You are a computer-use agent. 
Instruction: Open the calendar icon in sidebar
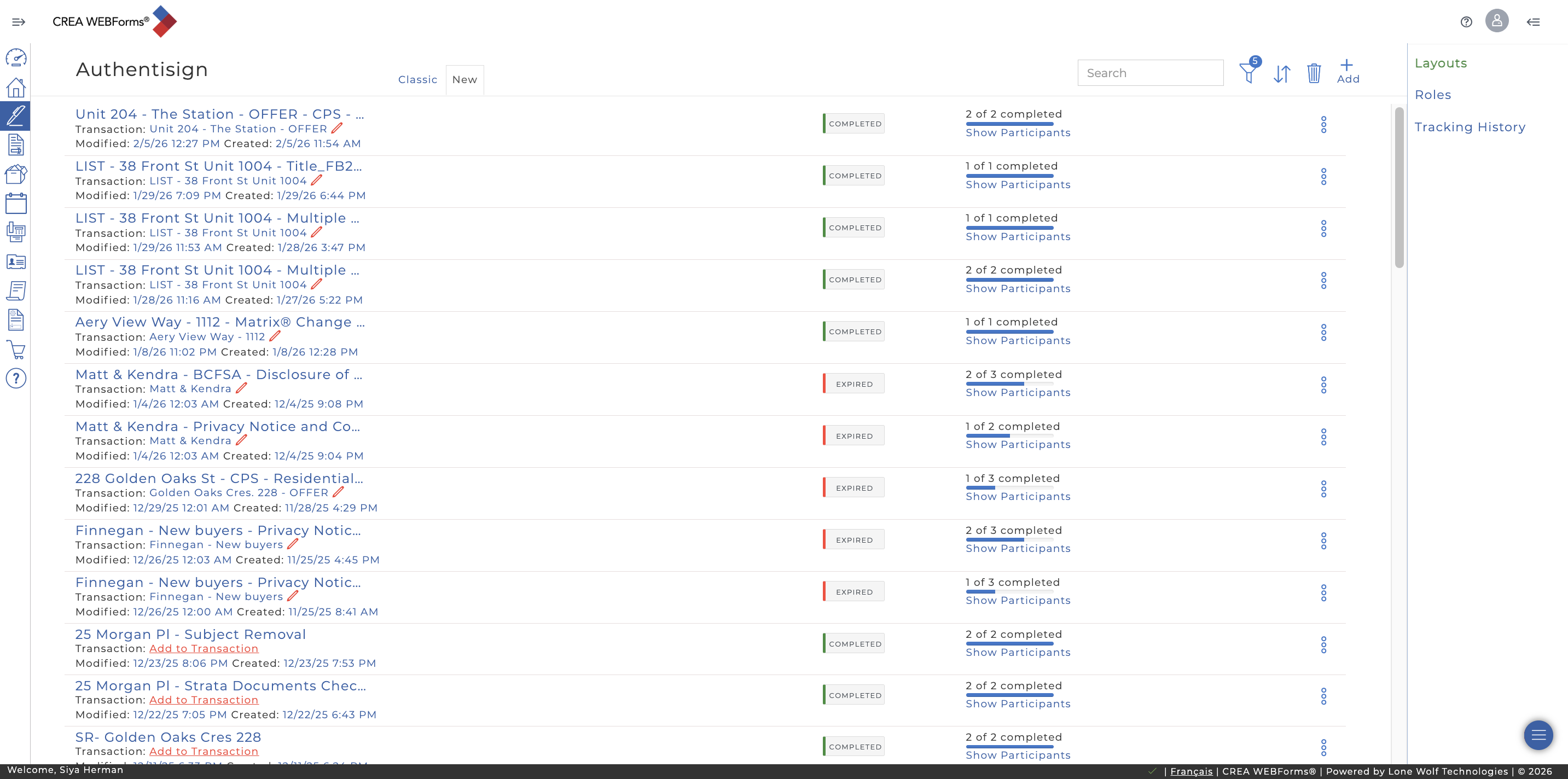pos(16,204)
